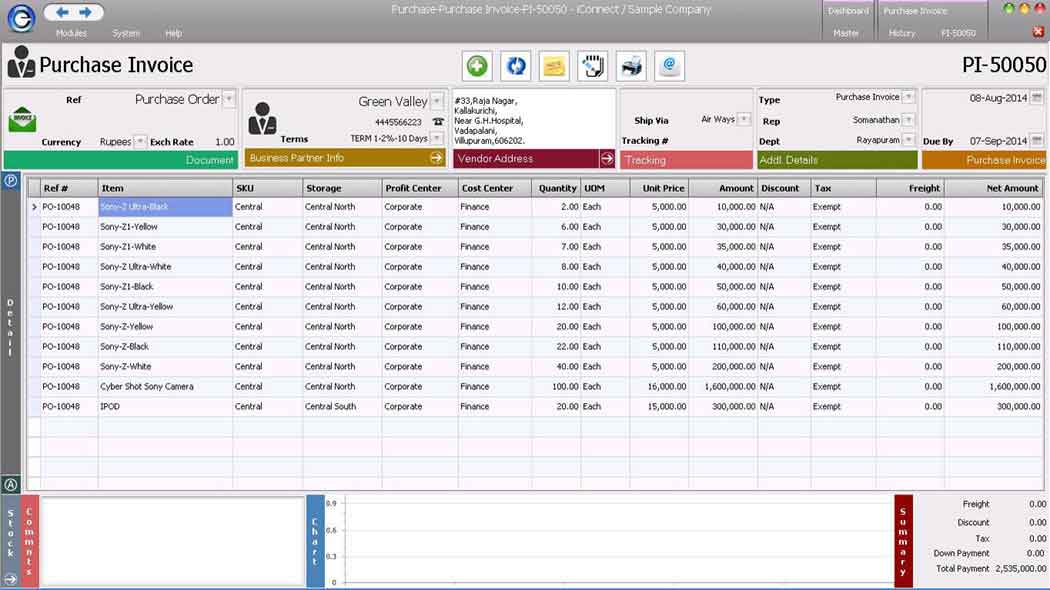The width and height of the screenshot is (1050, 590).
Task: Click the blue refresh icon in toolbar
Action: 515,66
